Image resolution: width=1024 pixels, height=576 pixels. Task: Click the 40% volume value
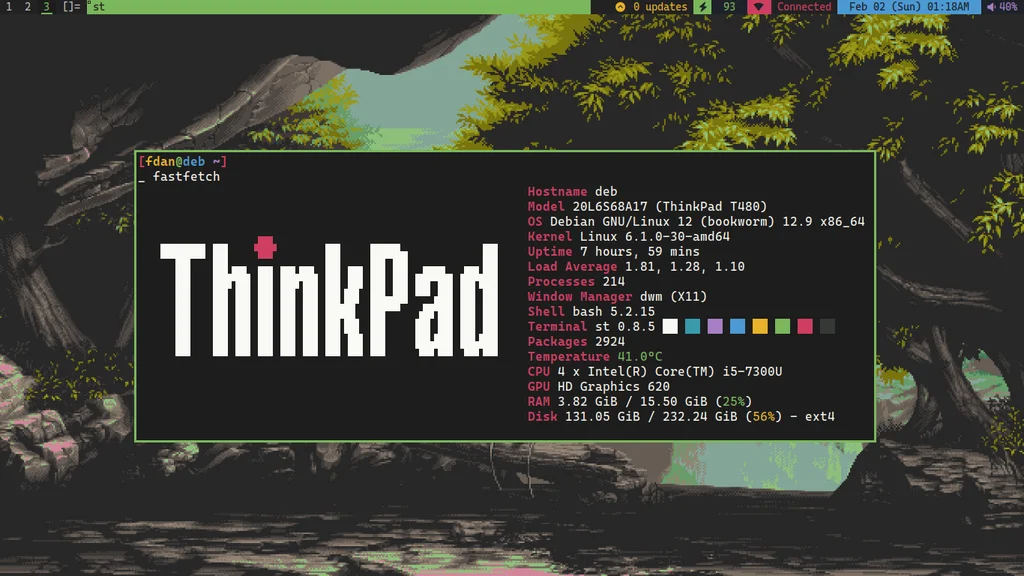pyautogui.click(x=1008, y=7)
